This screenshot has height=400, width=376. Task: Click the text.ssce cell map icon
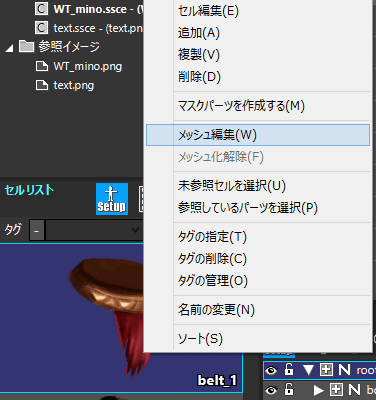[41, 28]
